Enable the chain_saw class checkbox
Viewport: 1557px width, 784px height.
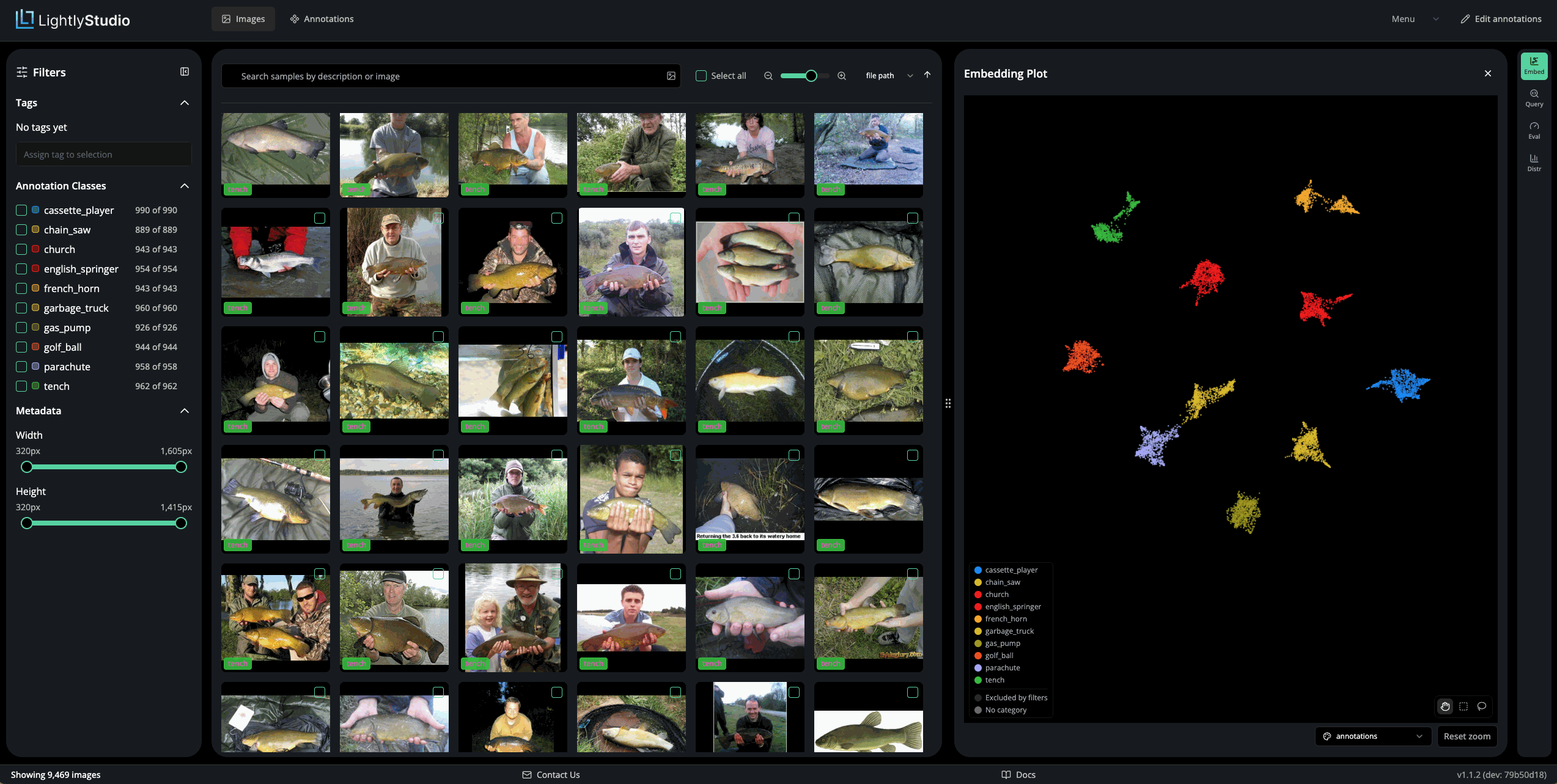21,230
